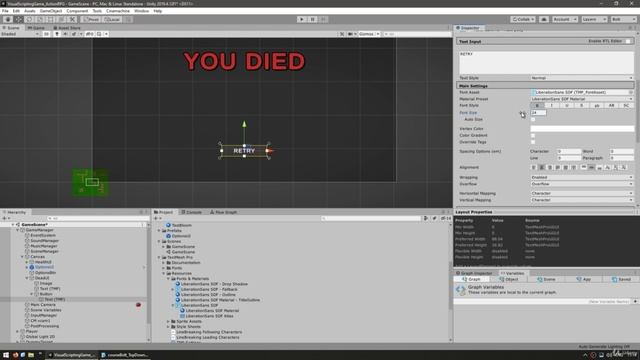Open the Assets menu
This screenshot has width=640, height=360.
(30, 11)
